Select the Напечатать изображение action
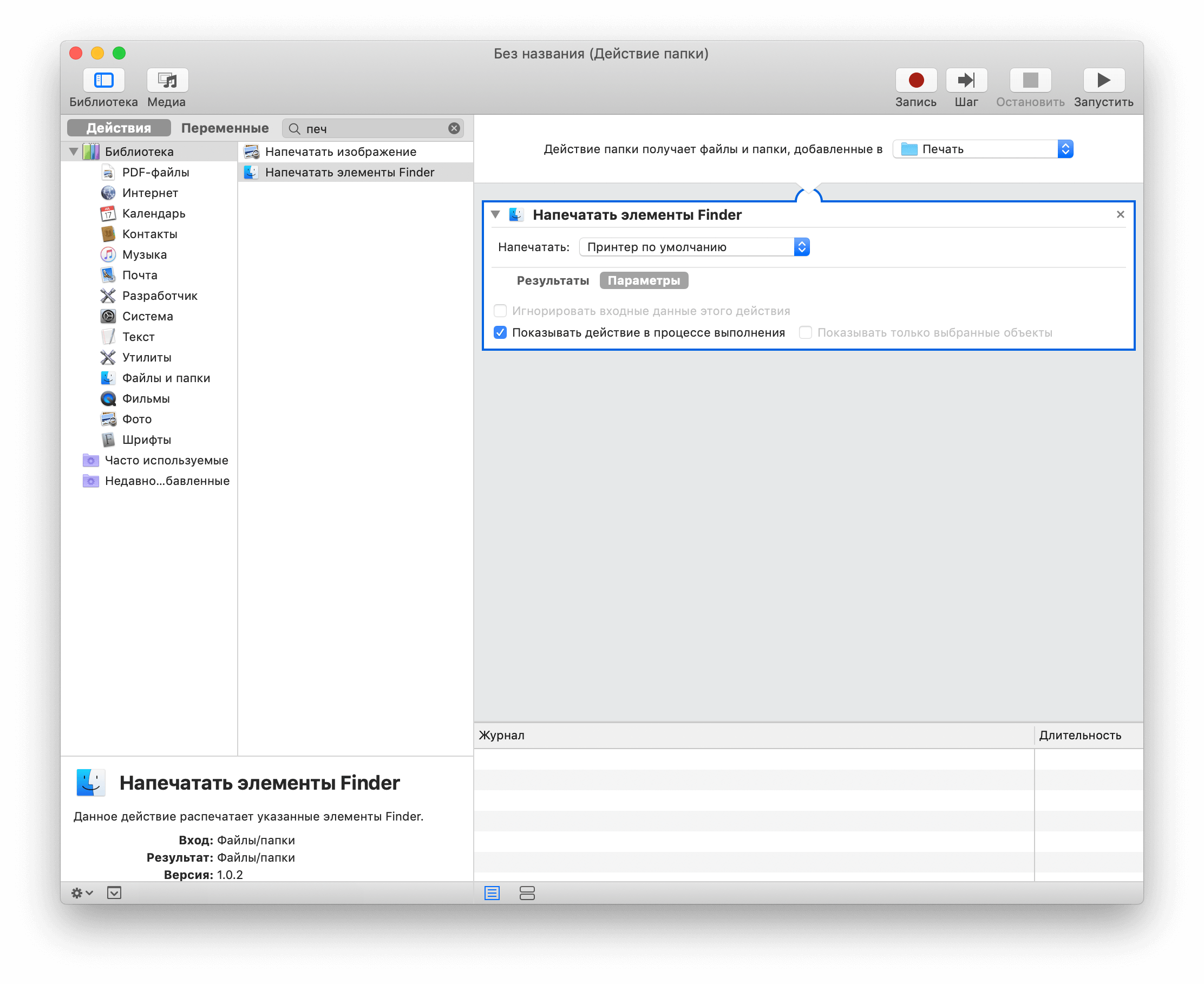1204x984 pixels. (356, 152)
